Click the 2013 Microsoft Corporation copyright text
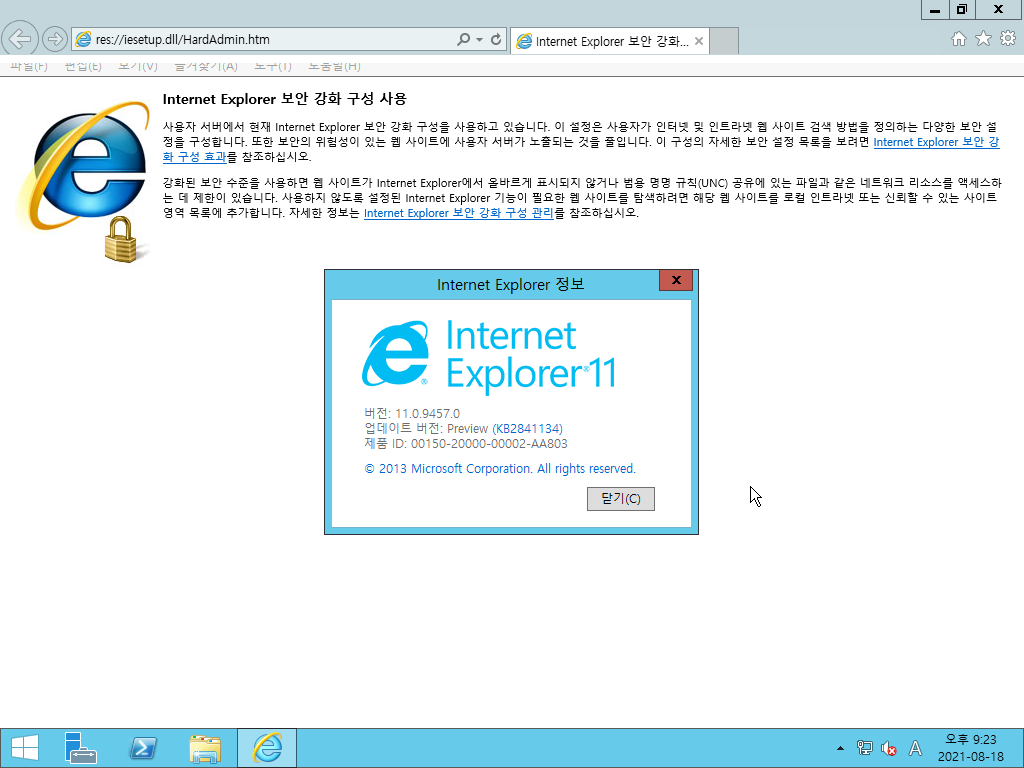This screenshot has height=768, width=1024. tap(500, 469)
